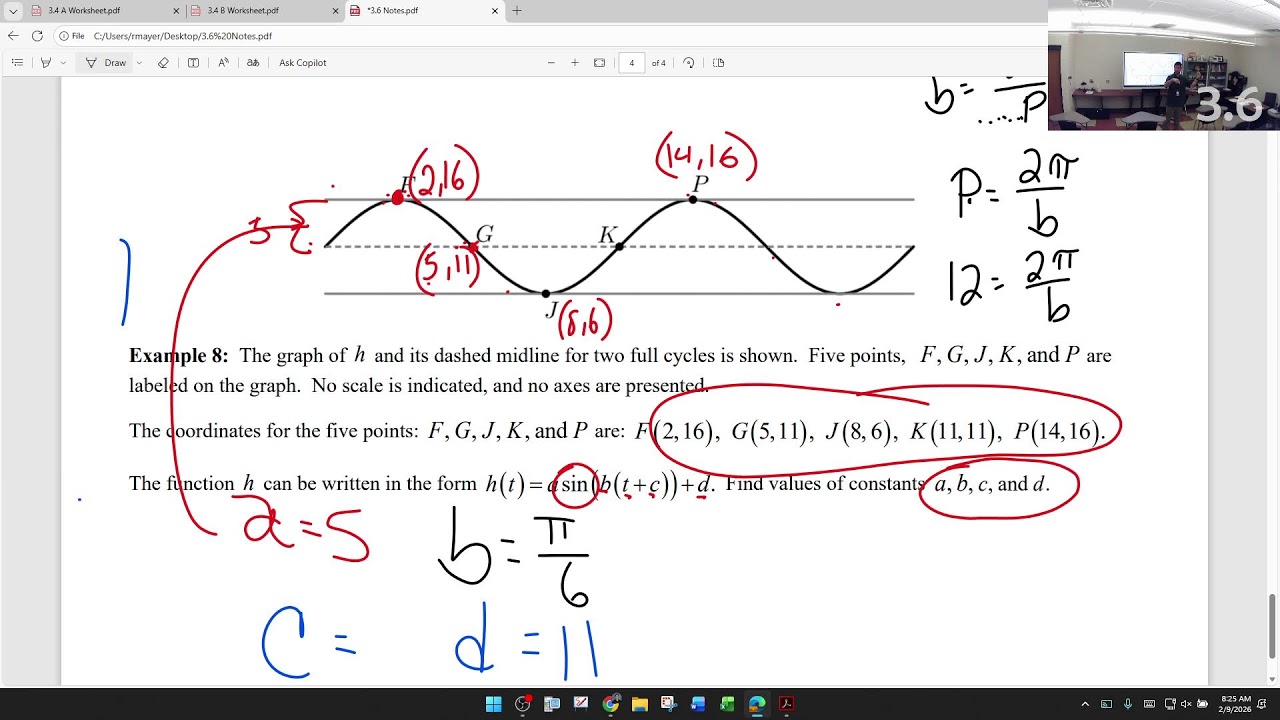Image resolution: width=1280 pixels, height=720 pixels.
Task: Open the Windows Start menu
Action: [493, 704]
